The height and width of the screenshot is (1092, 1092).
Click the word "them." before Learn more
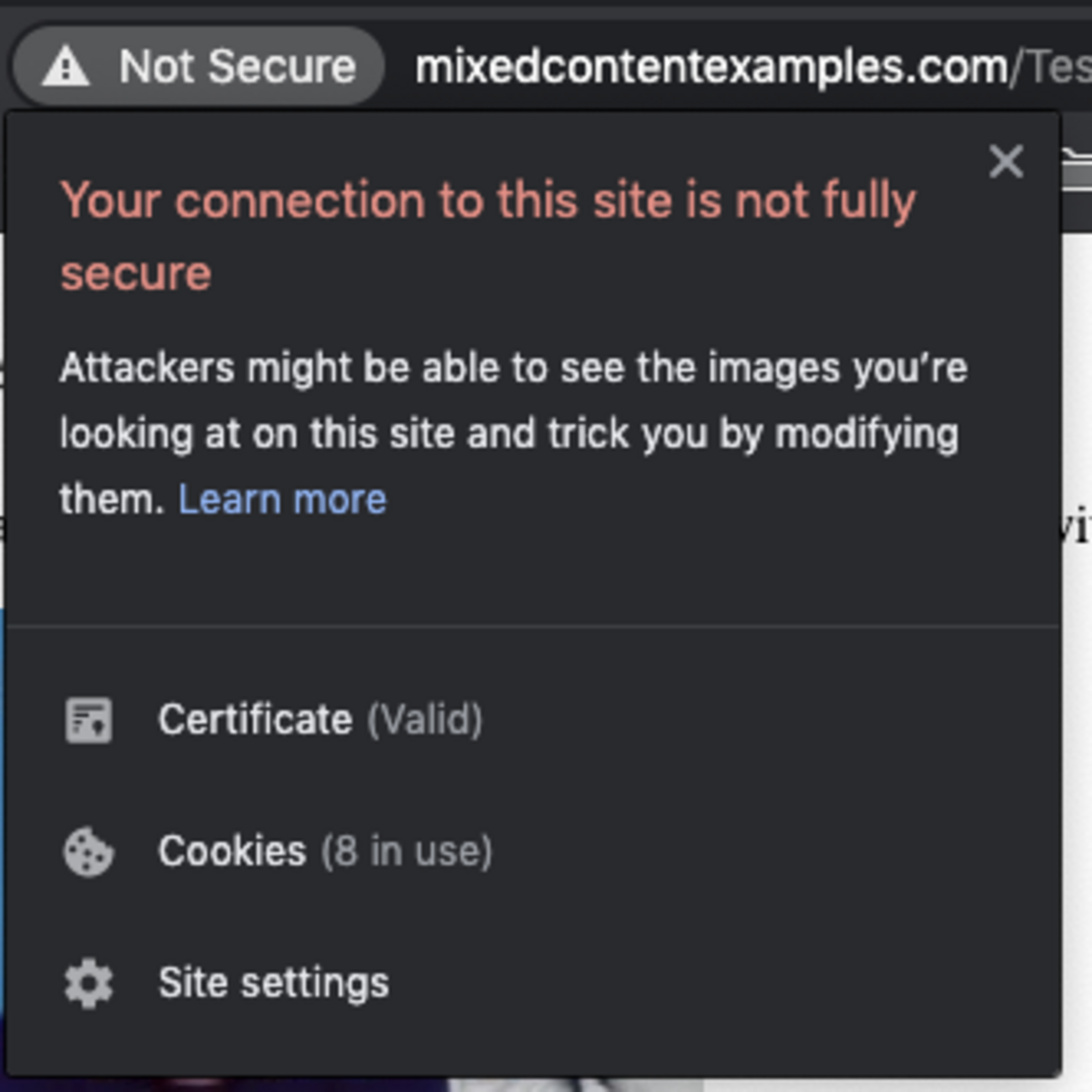click(111, 500)
